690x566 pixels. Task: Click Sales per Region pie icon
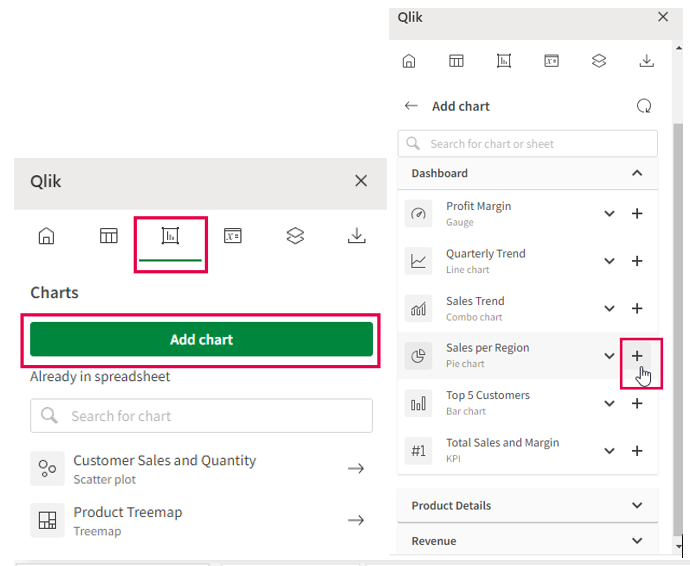pyautogui.click(x=418, y=356)
